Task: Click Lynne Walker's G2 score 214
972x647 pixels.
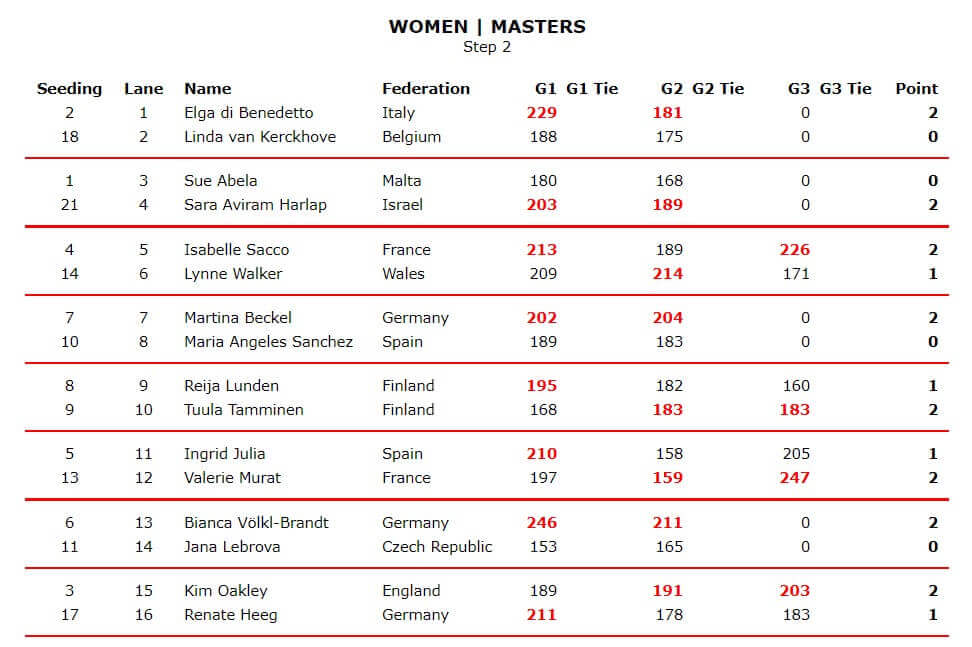Action: (668, 274)
